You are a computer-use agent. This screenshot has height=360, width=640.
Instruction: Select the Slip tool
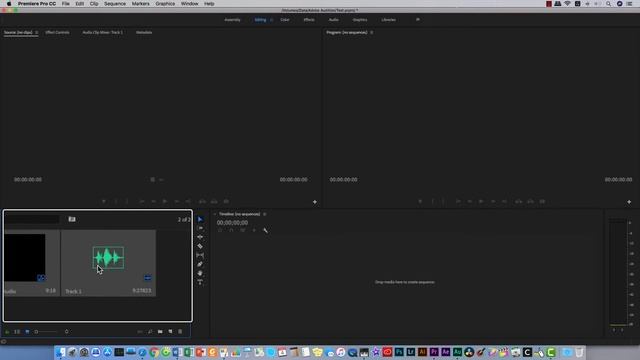pyautogui.click(x=200, y=255)
